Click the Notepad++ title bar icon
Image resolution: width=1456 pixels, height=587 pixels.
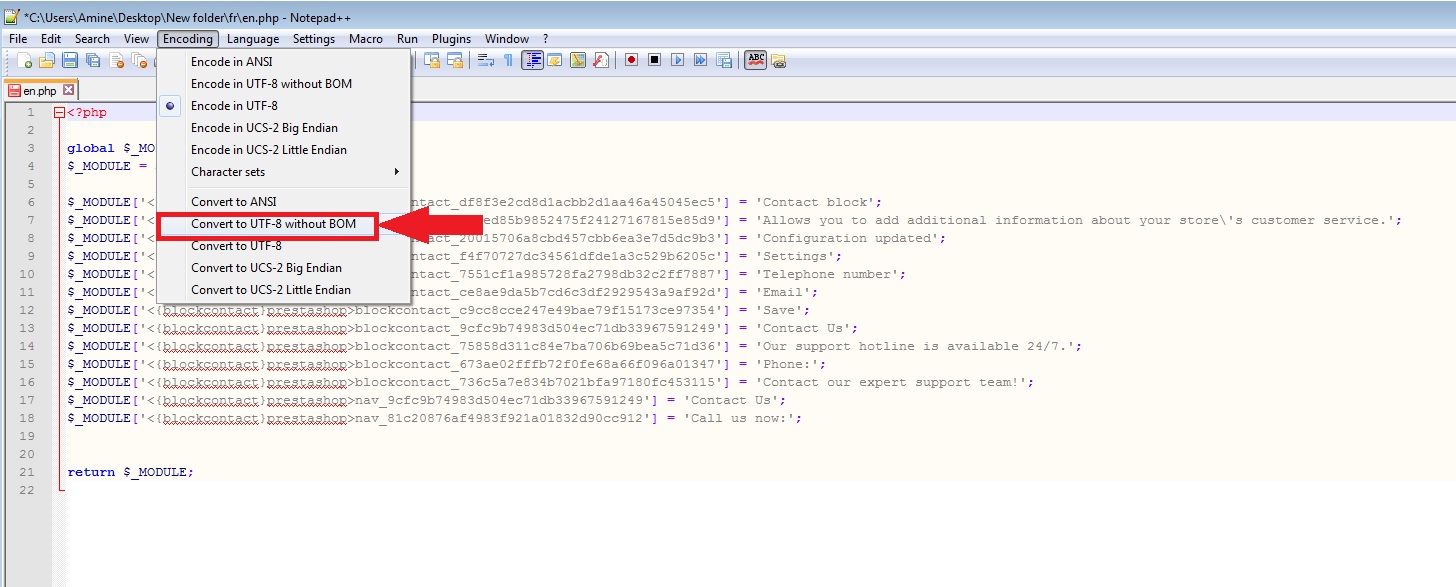[11, 17]
